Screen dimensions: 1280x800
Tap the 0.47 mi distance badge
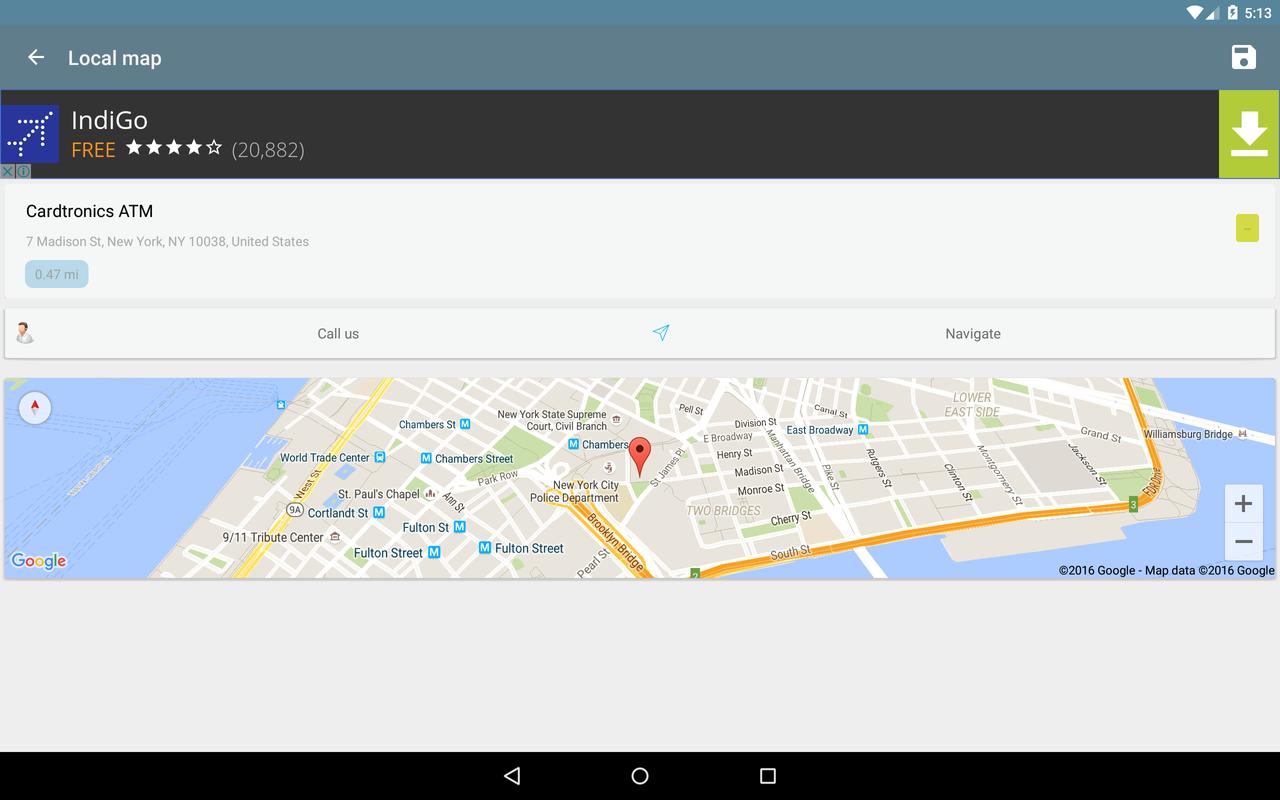coord(57,274)
